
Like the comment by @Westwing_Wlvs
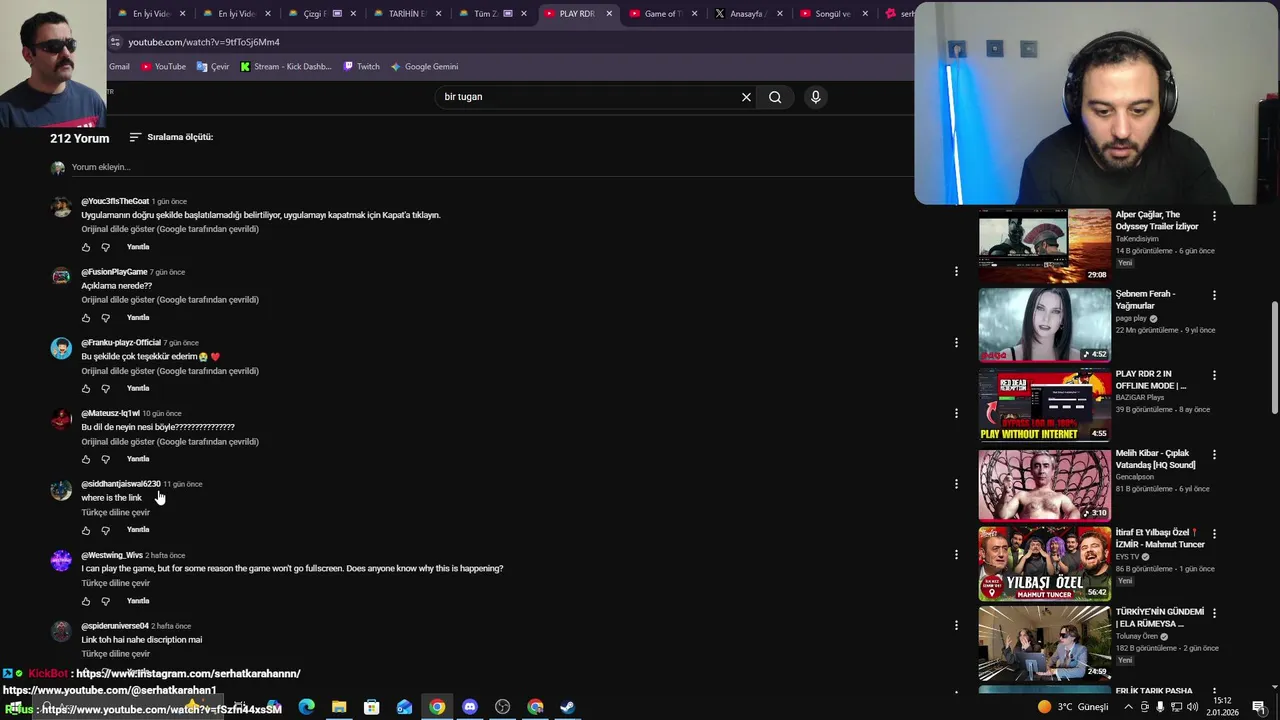point(86,601)
